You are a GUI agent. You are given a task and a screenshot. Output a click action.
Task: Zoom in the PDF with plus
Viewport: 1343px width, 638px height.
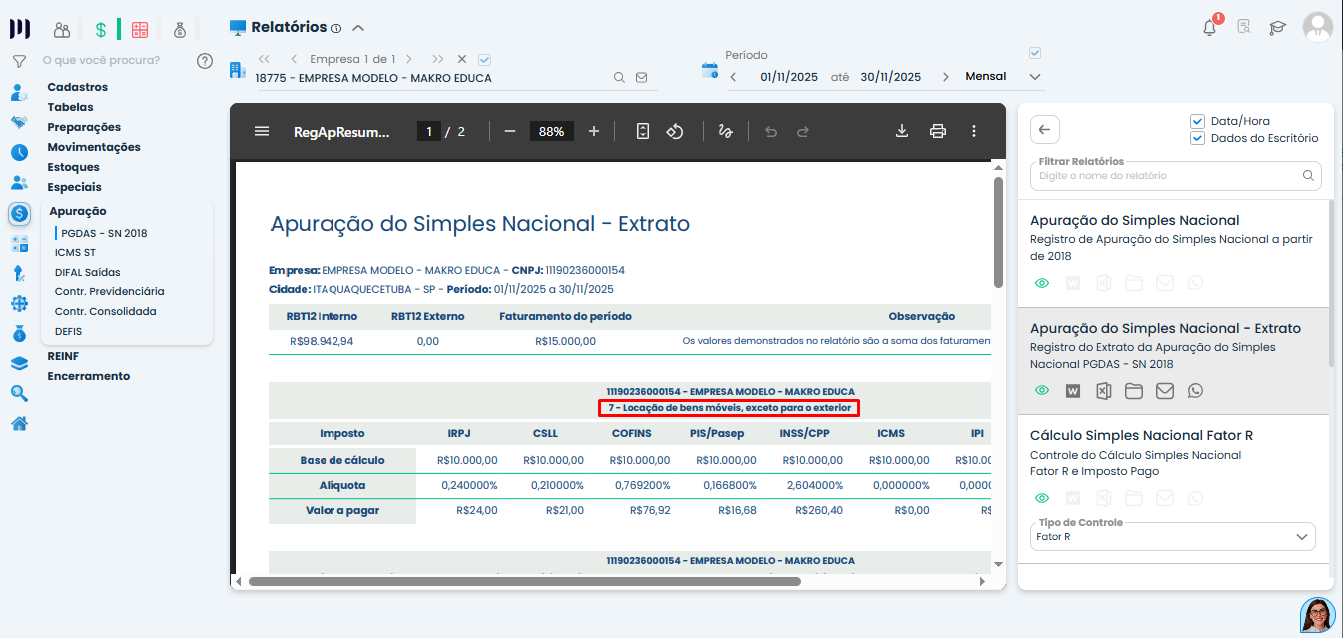pyautogui.click(x=594, y=131)
